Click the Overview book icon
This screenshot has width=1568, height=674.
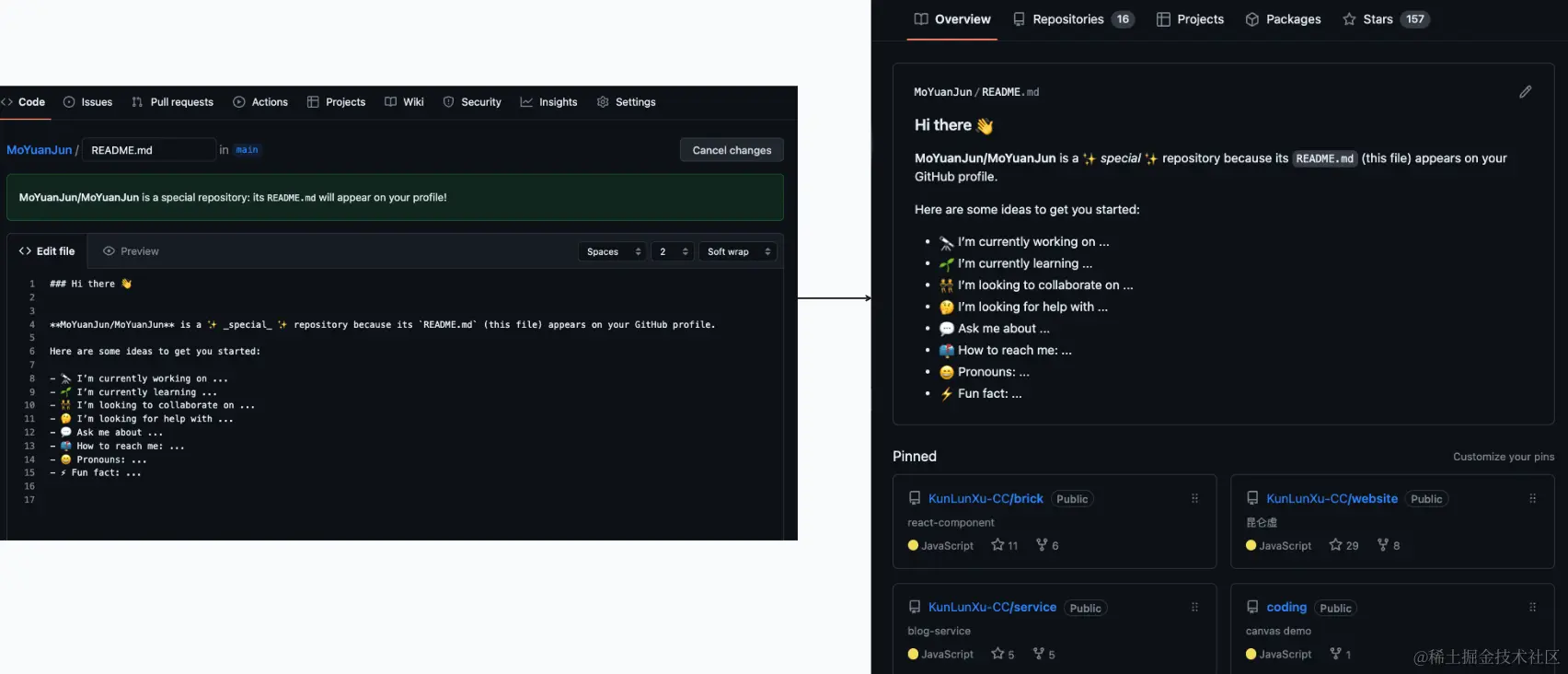coord(921,19)
